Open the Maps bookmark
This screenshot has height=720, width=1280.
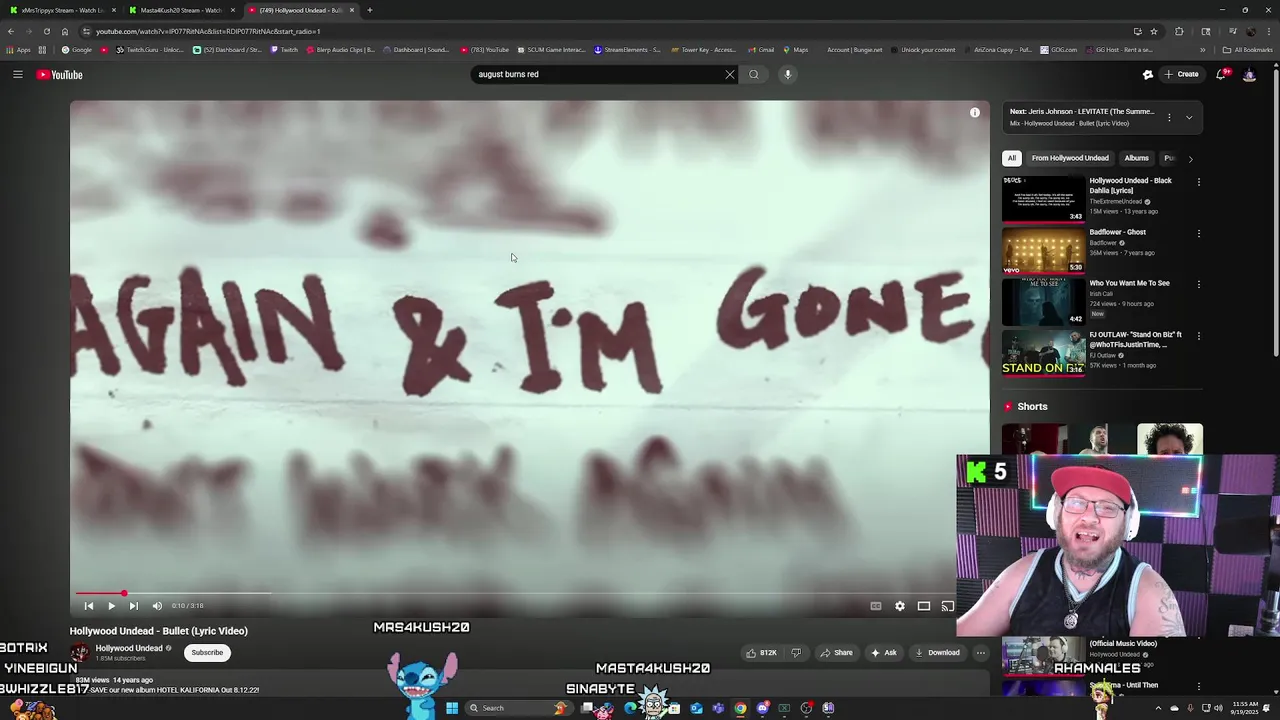(x=796, y=50)
